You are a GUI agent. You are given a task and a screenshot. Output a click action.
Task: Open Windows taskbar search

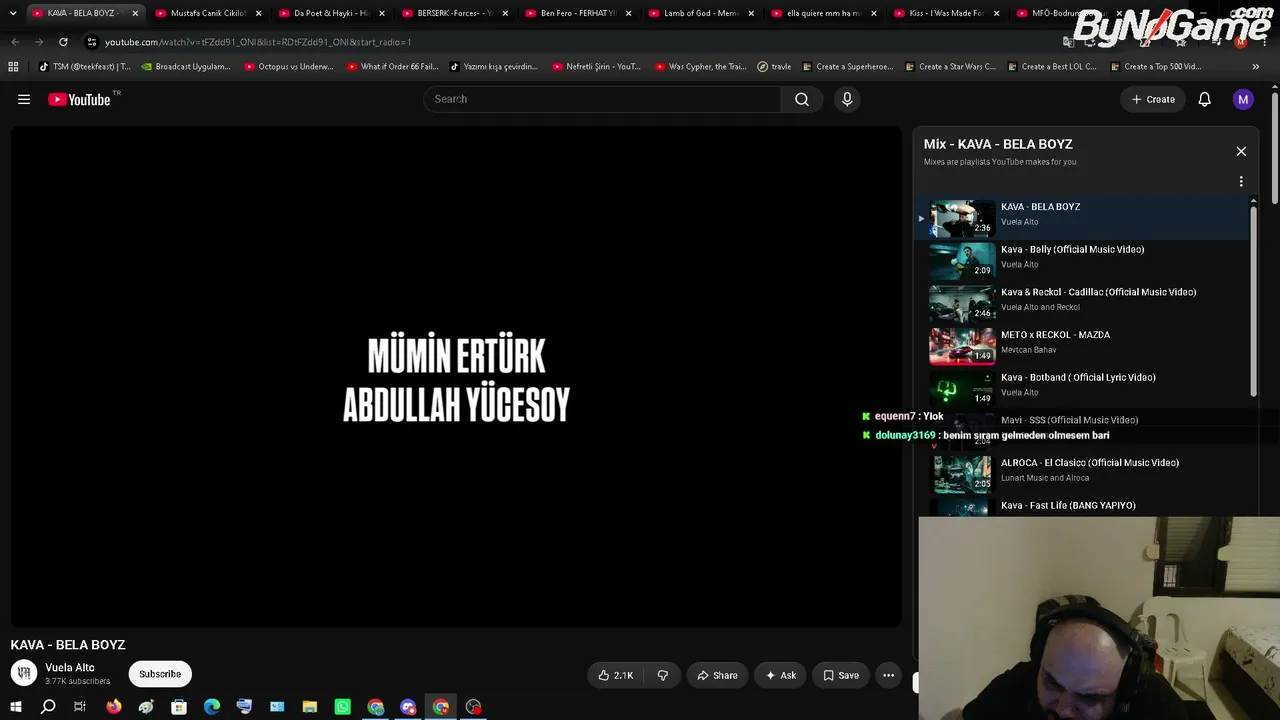pyautogui.click(x=48, y=707)
